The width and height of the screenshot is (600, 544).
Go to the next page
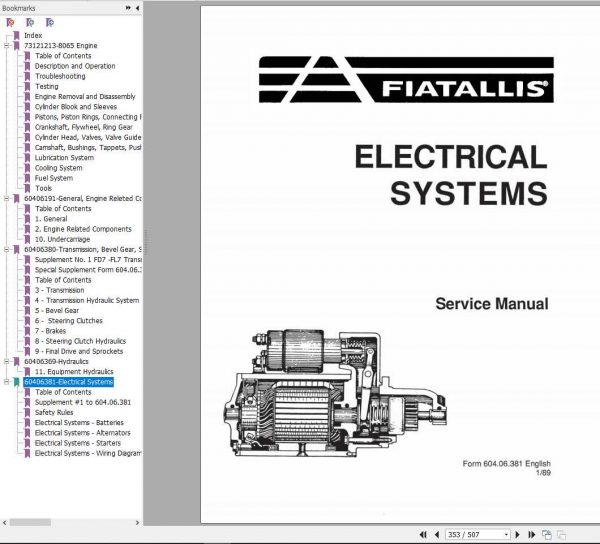pos(518,534)
